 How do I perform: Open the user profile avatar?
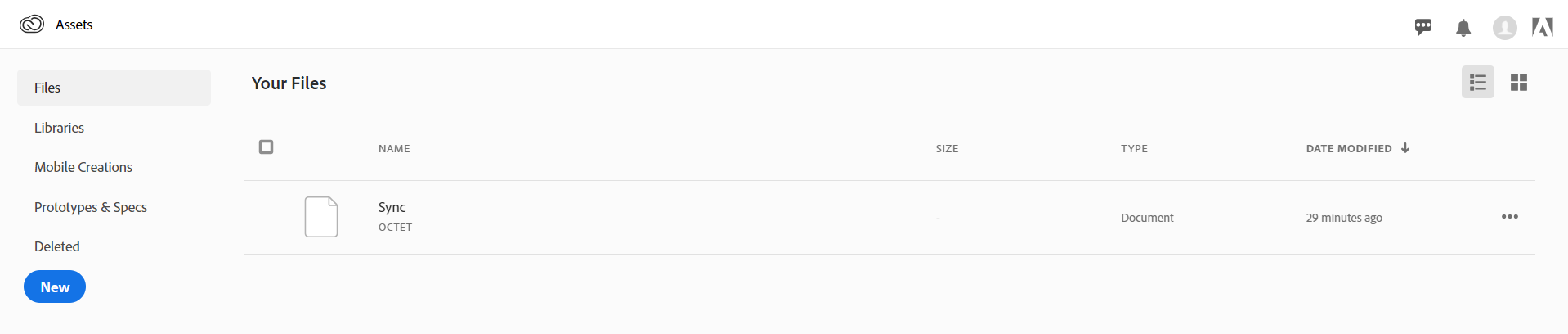click(1504, 28)
